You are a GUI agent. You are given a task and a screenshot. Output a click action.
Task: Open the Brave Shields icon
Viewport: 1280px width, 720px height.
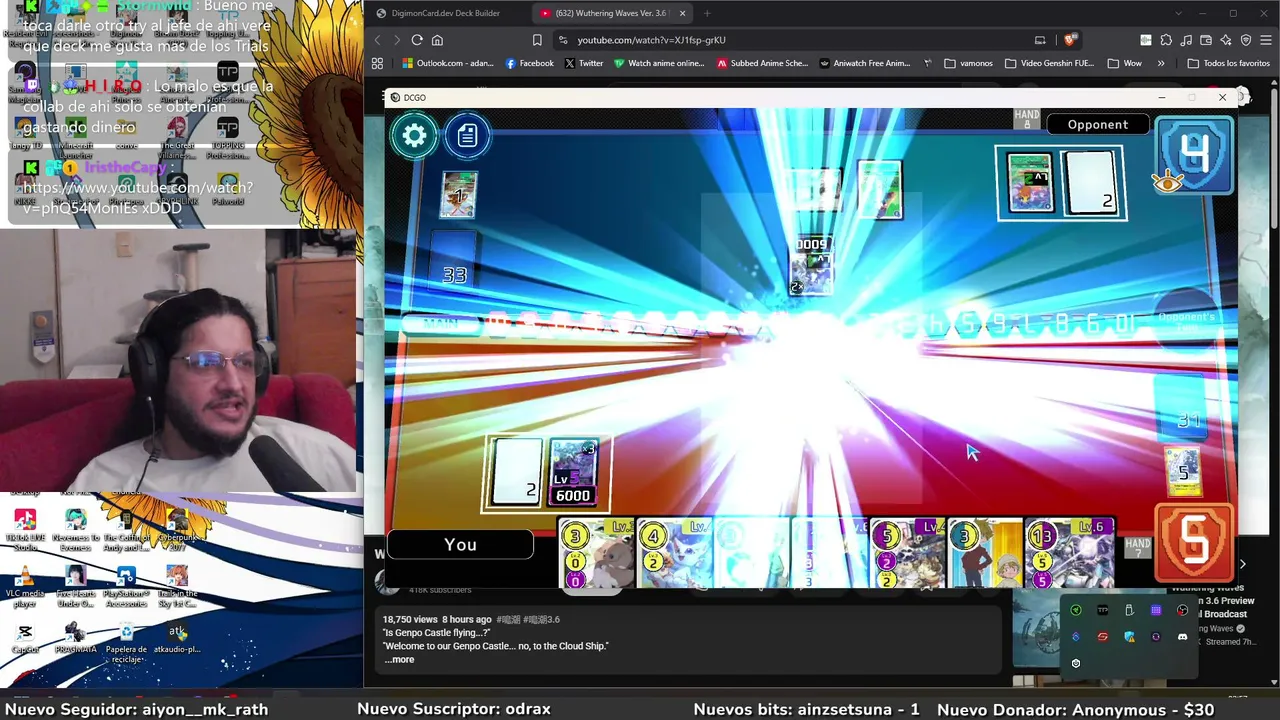click(x=1070, y=40)
